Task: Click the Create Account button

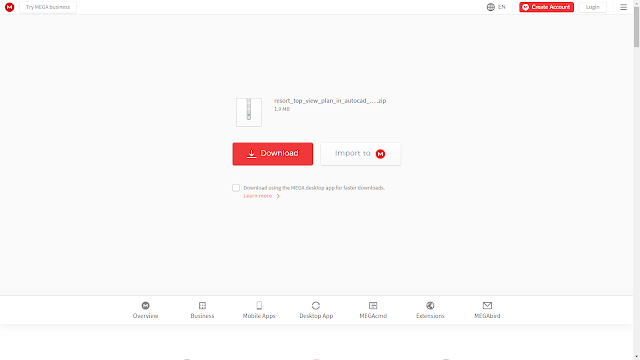Action: tap(547, 7)
